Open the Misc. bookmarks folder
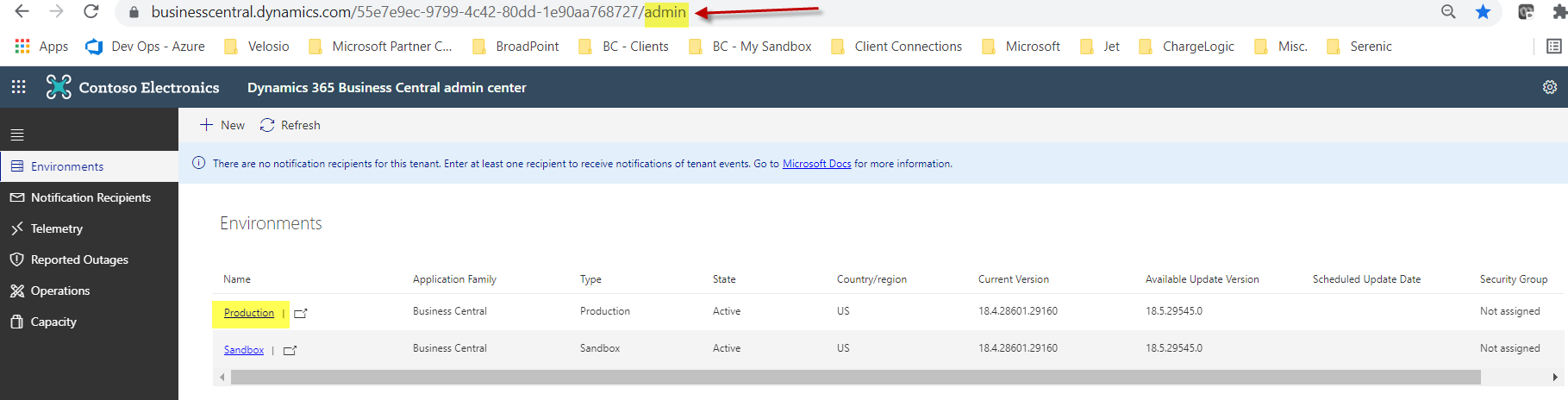The width and height of the screenshot is (1568, 400). coord(1281,47)
